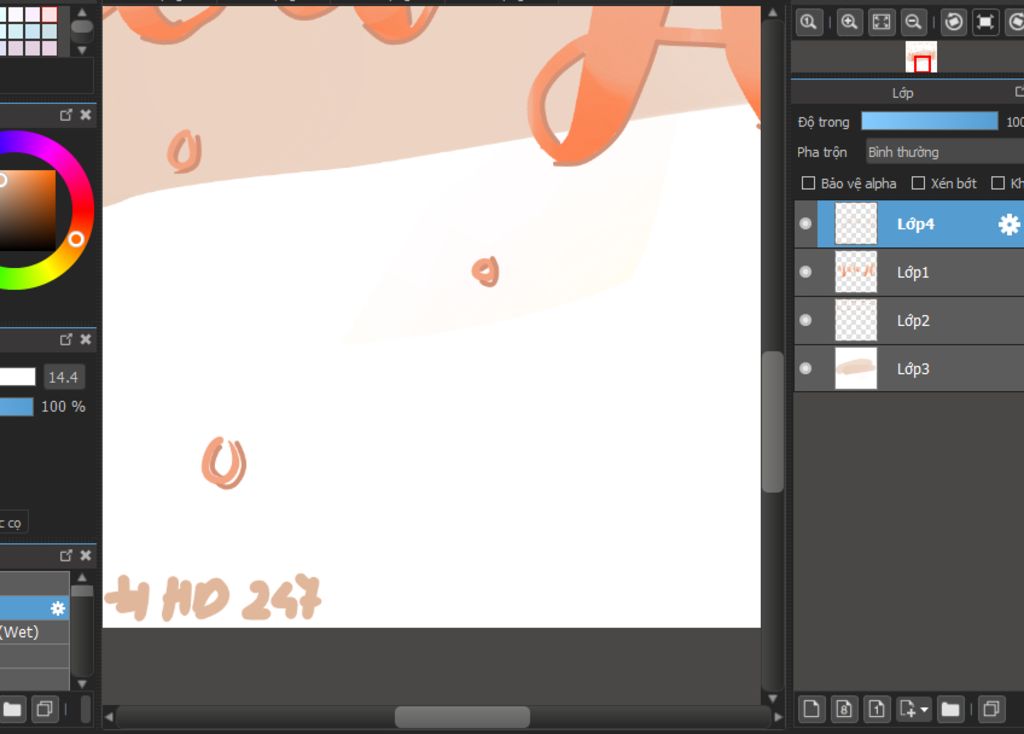Viewport: 1024px width, 734px height.
Task: Click the navigator preview thumbnail
Action: coord(921,57)
